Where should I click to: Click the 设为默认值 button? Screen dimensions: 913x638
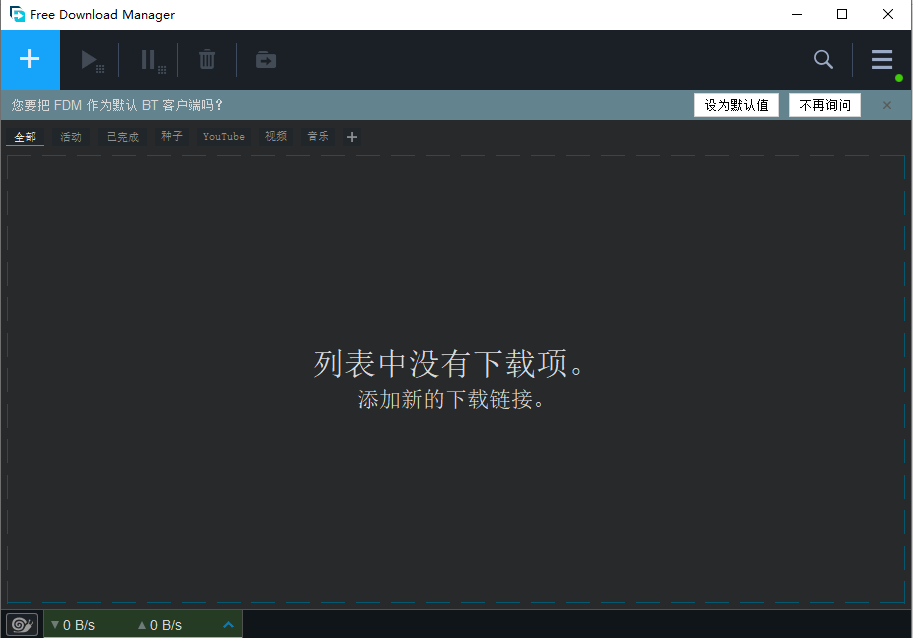[x=736, y=104]
